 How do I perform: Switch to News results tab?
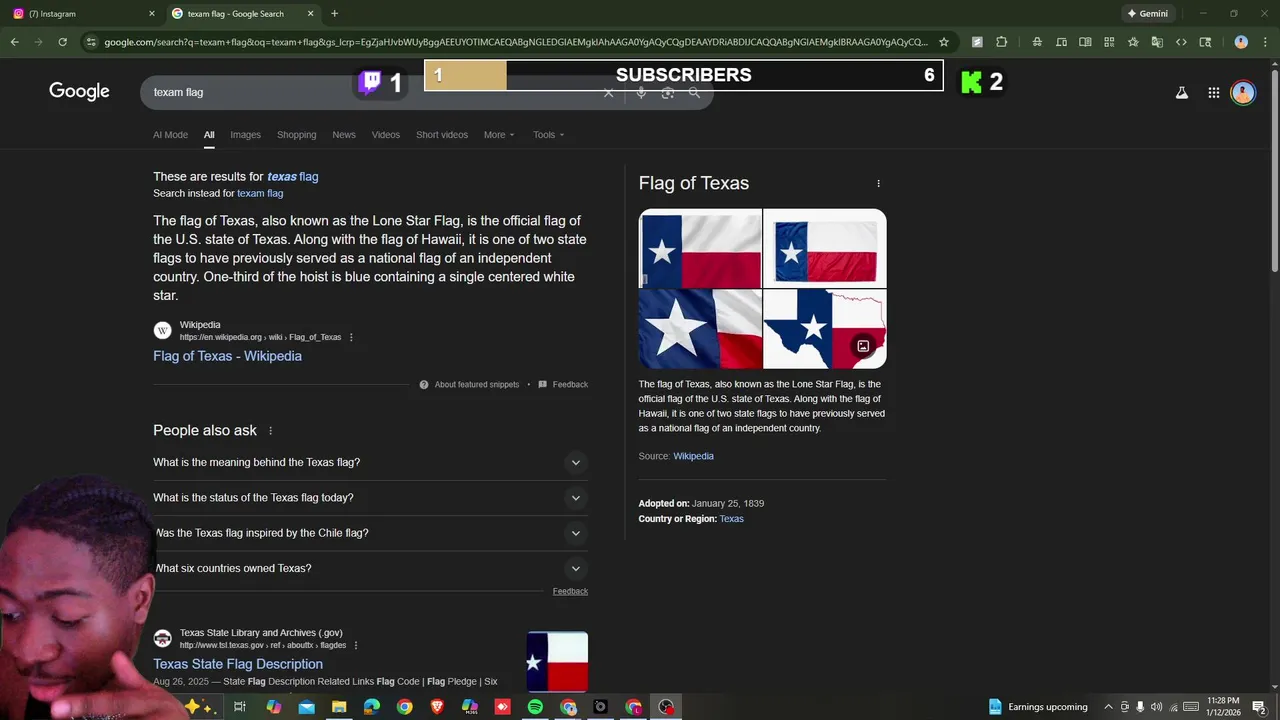pyautogui.click(x=344, y=135)
